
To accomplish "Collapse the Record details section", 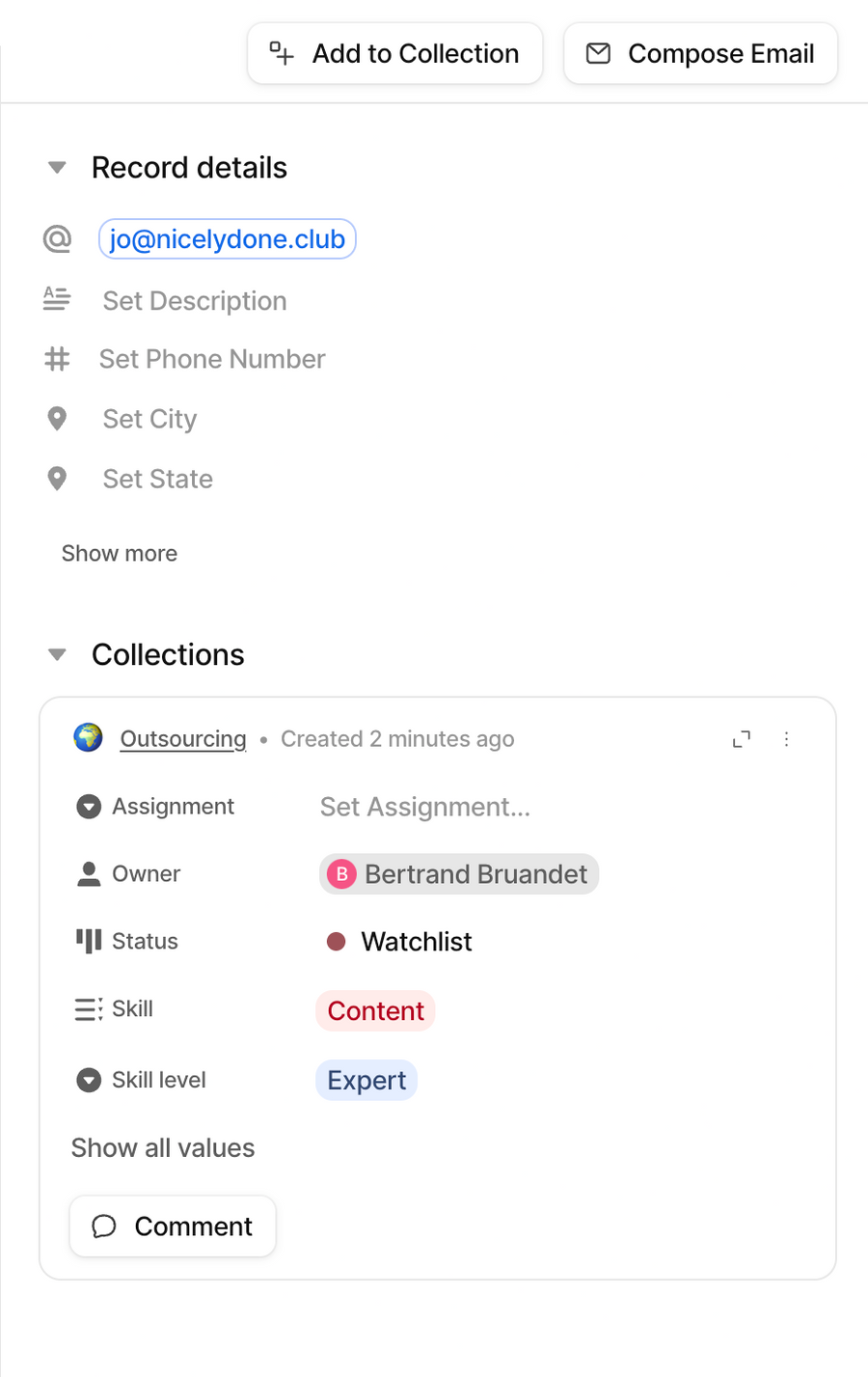I will (57, 167).
